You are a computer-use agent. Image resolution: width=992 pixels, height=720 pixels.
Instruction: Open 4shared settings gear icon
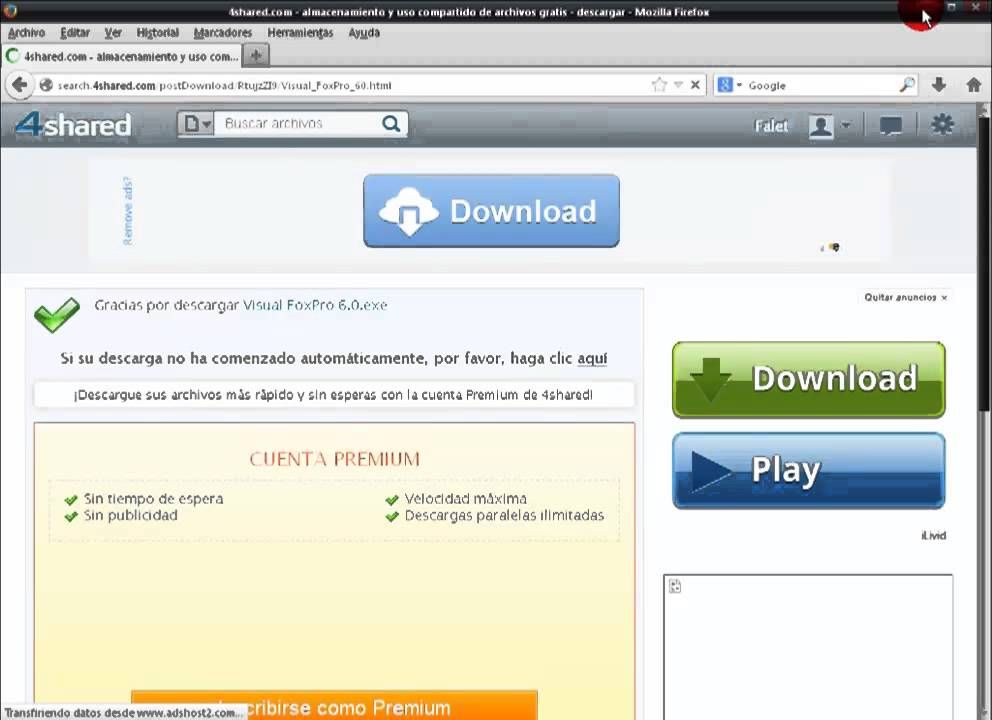(942, 124)
